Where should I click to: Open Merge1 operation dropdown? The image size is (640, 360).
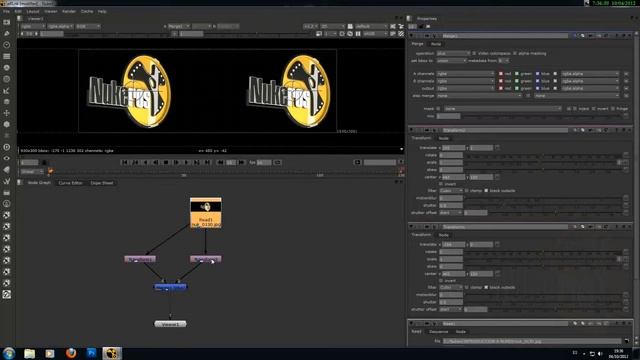click(x=453, y=53)
